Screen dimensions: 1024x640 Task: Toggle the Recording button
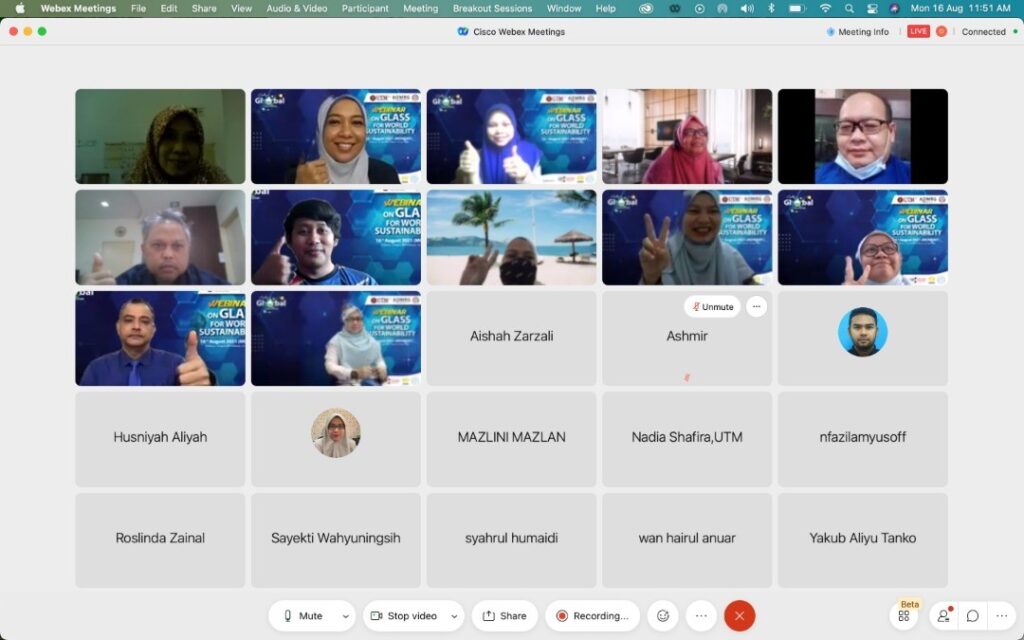(x=592, y=616)
